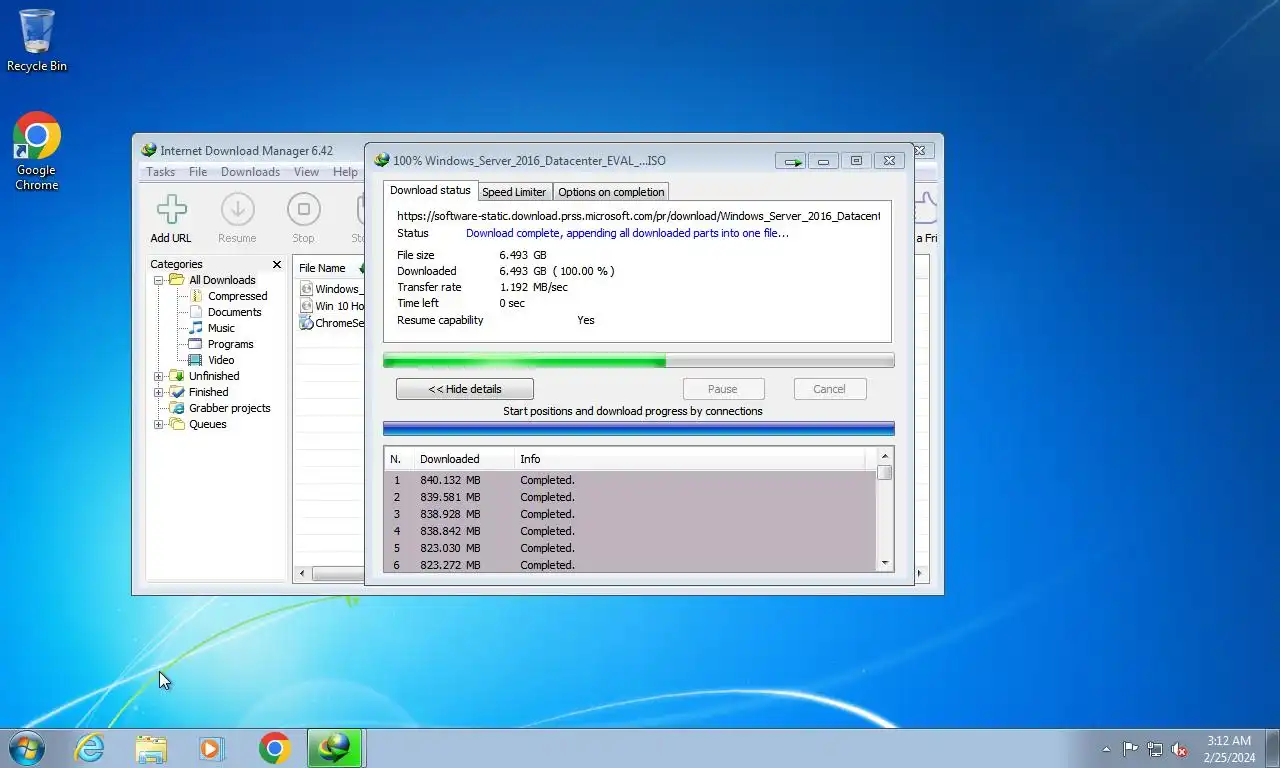The height and width of the screenshot is (768, 1280).
Task: Open the Recycle Bin desktop icon
Action: tap(37, 40)
